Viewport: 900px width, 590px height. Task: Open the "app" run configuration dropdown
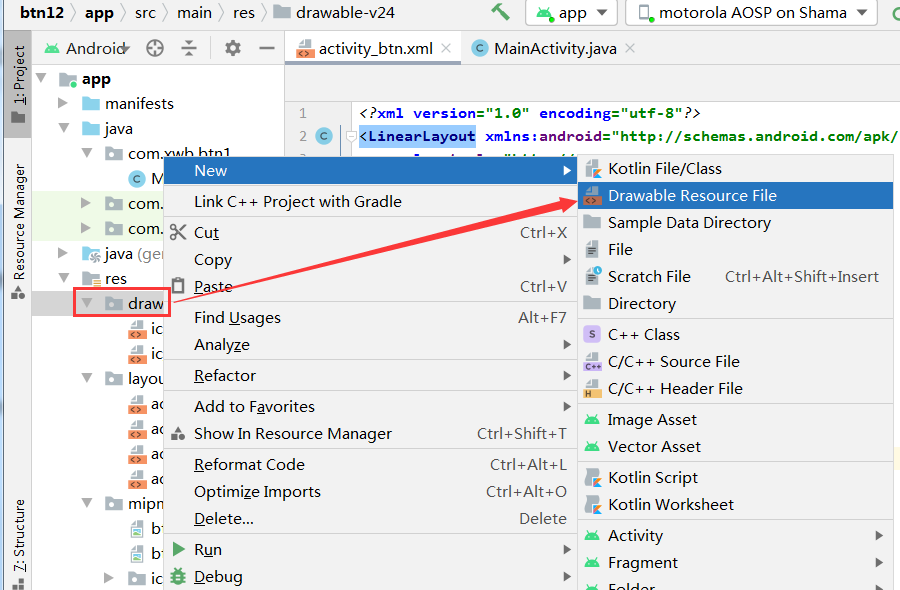[x=571, y=14]
